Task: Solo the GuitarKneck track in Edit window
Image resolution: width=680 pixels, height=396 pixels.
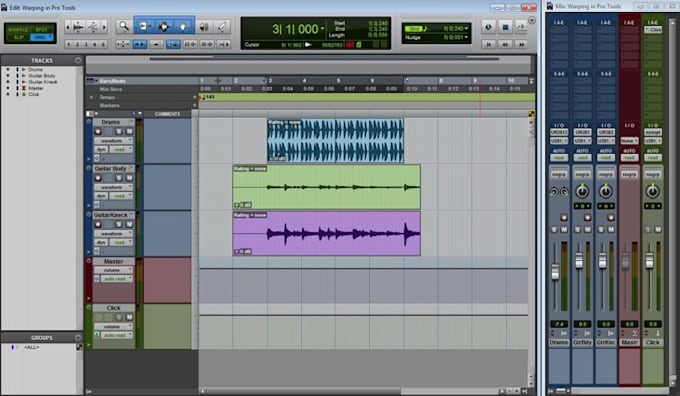Action: point(119,224)
